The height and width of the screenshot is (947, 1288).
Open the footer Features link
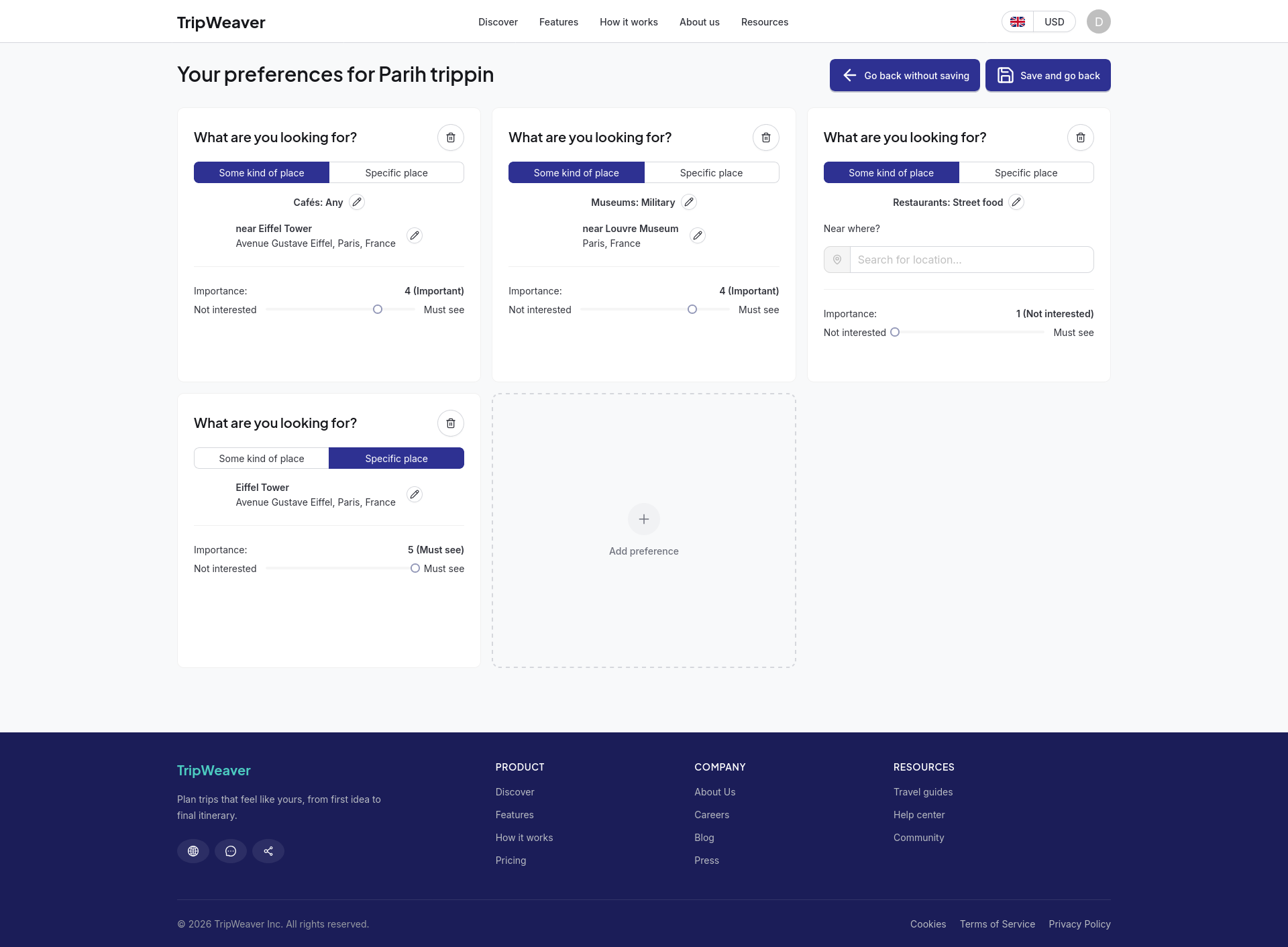[x=515, y=815]
